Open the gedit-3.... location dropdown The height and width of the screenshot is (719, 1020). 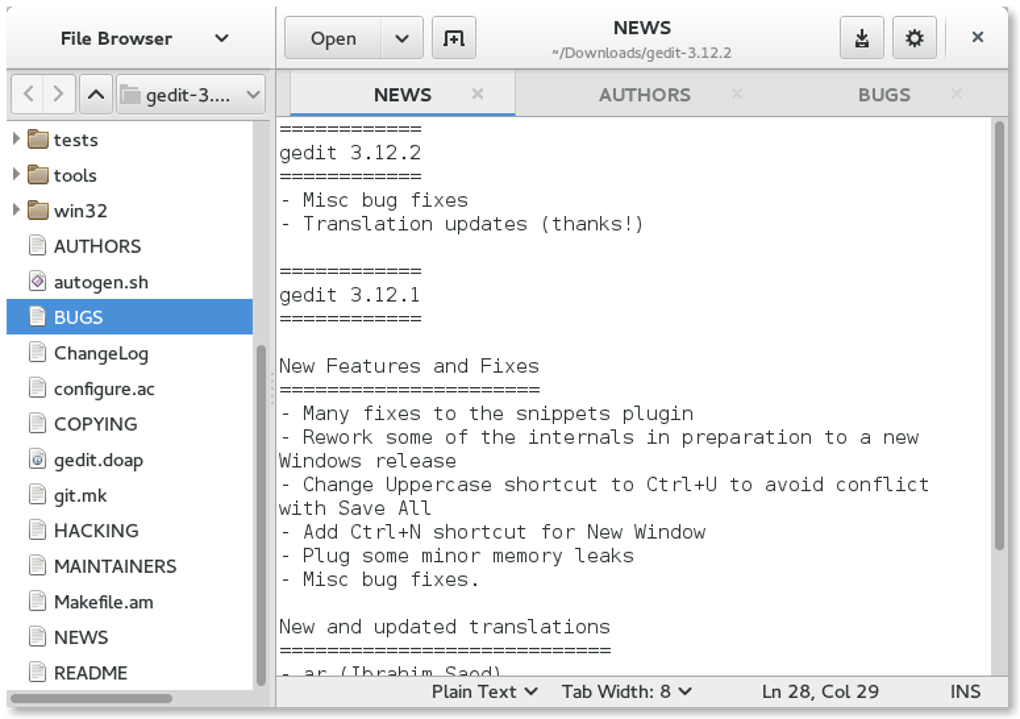point(191,95)
